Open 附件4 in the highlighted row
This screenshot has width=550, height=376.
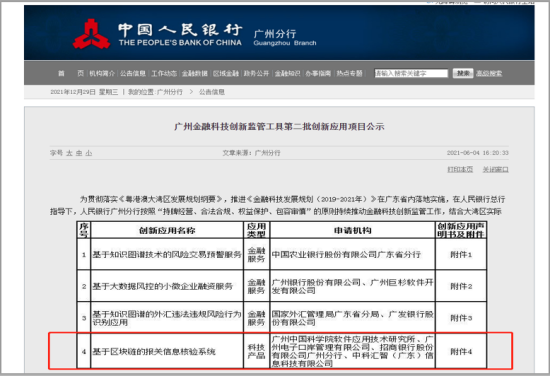coord(461,351)
